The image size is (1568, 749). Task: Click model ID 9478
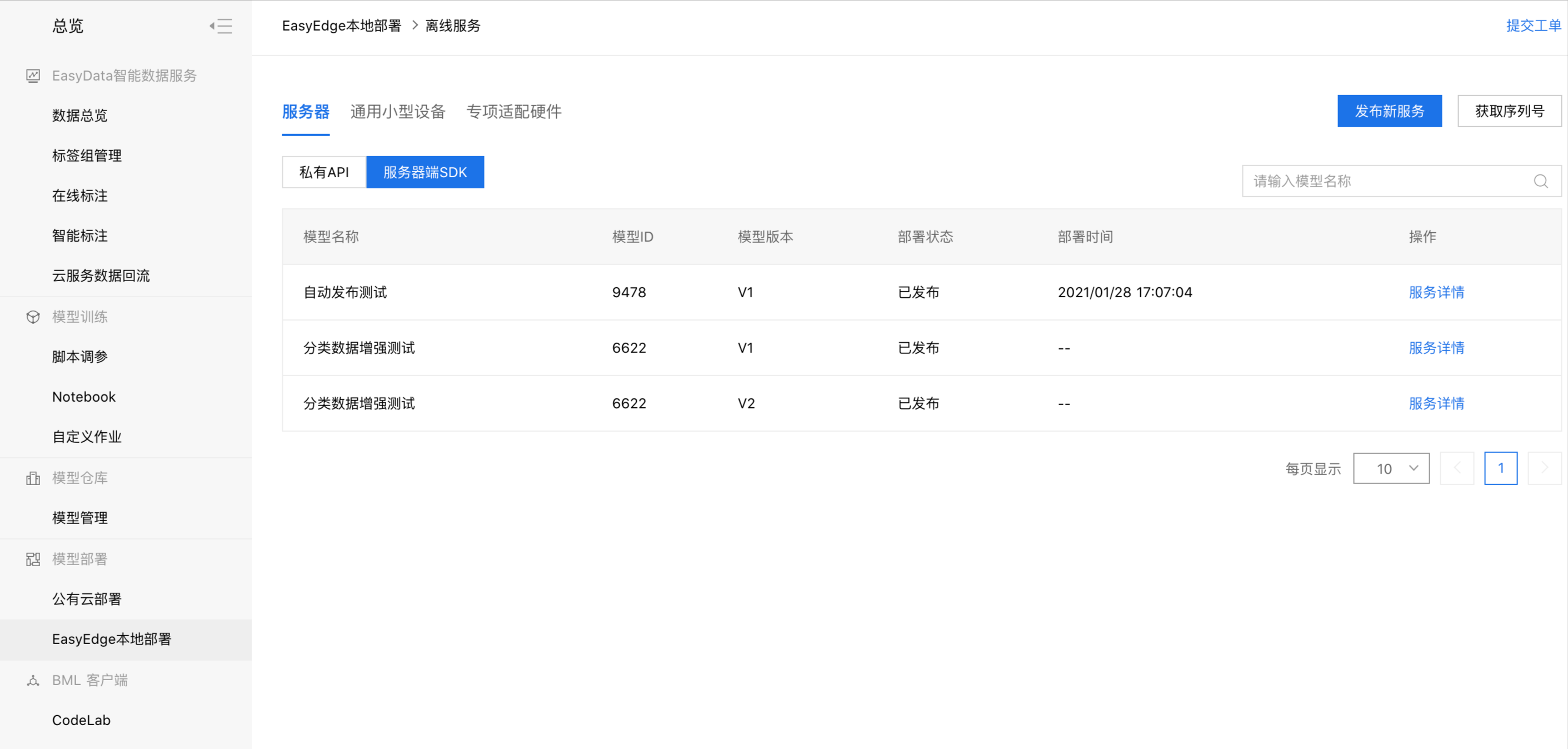click(630, 292)
